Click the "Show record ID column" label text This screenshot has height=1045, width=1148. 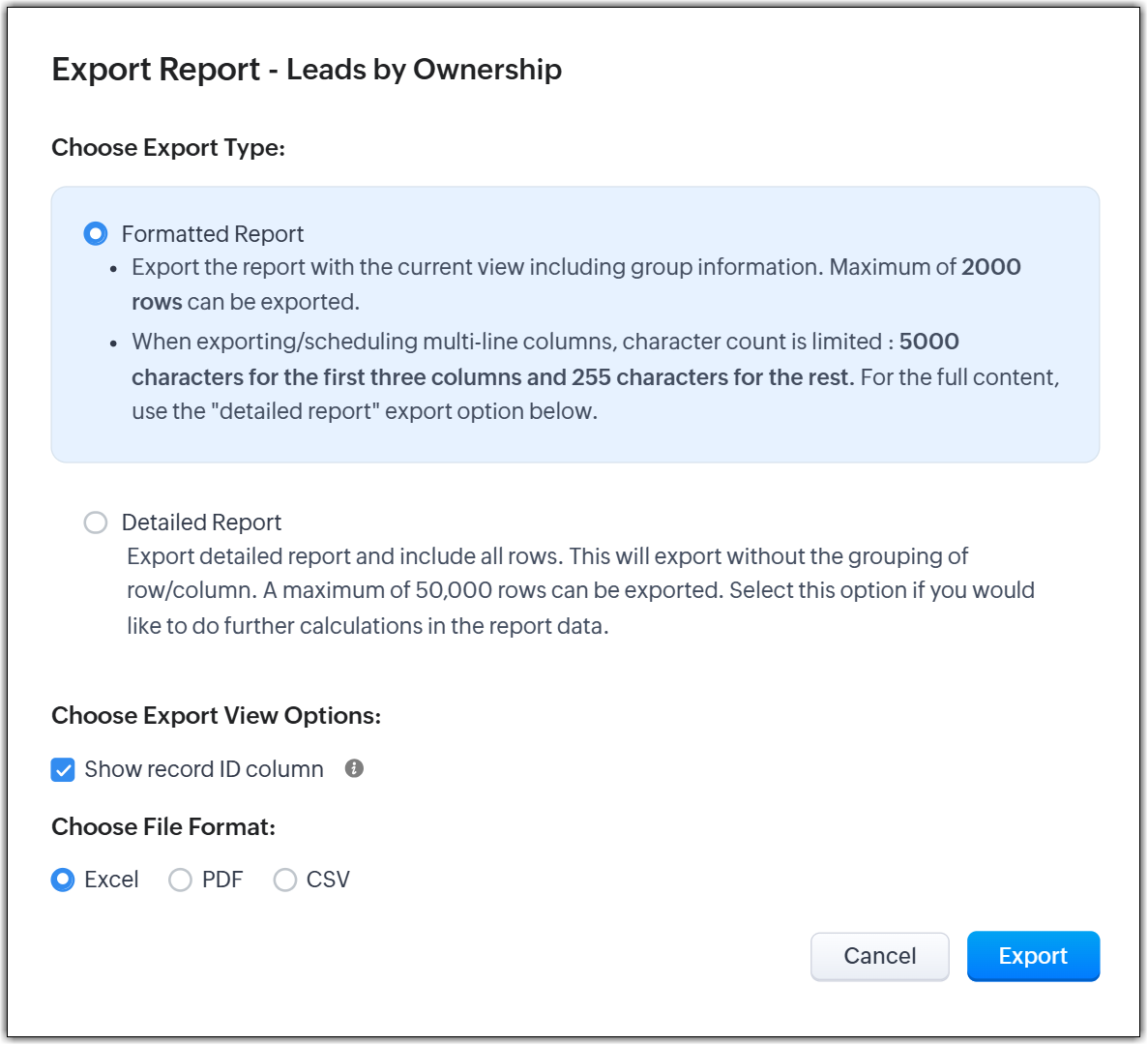(x=204, y=769)
